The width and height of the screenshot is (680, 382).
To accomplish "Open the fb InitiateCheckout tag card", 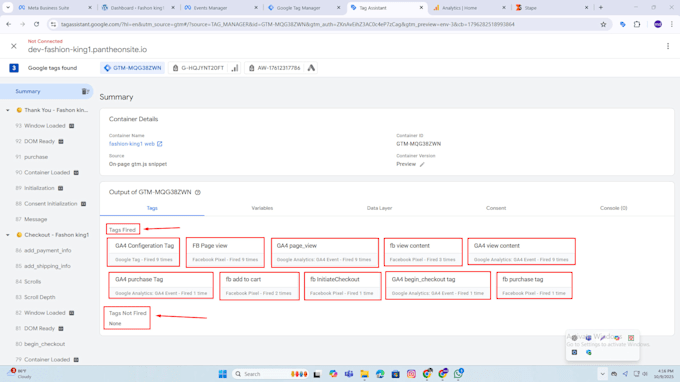I will pyautogui.click(x=343, y=286).
